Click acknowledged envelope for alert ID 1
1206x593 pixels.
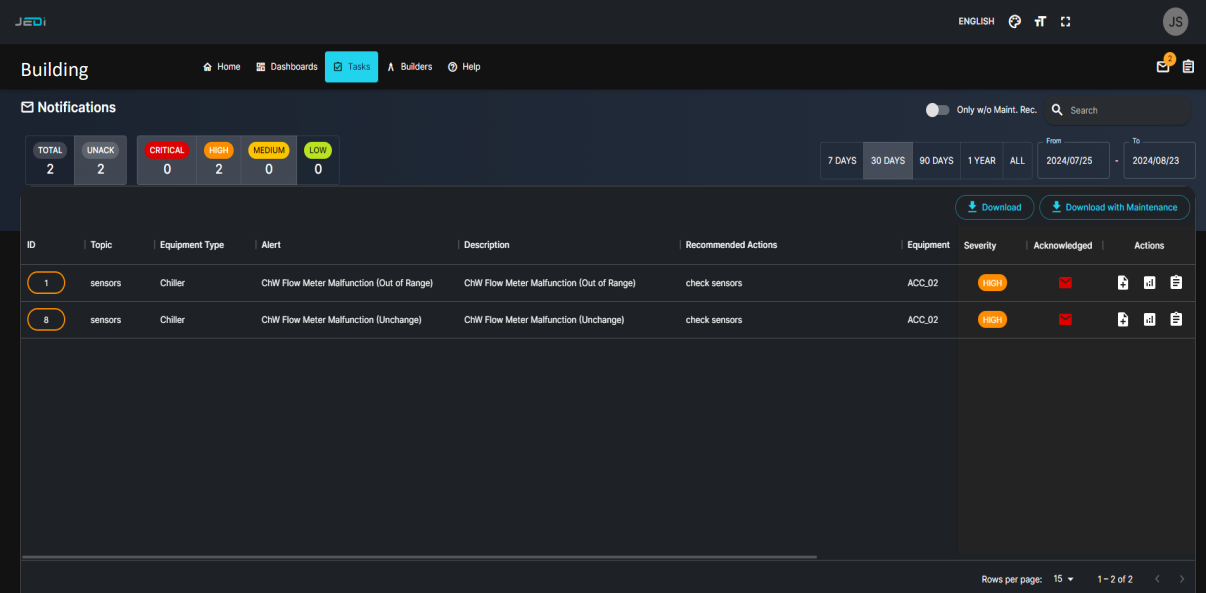coord(1065,283)
